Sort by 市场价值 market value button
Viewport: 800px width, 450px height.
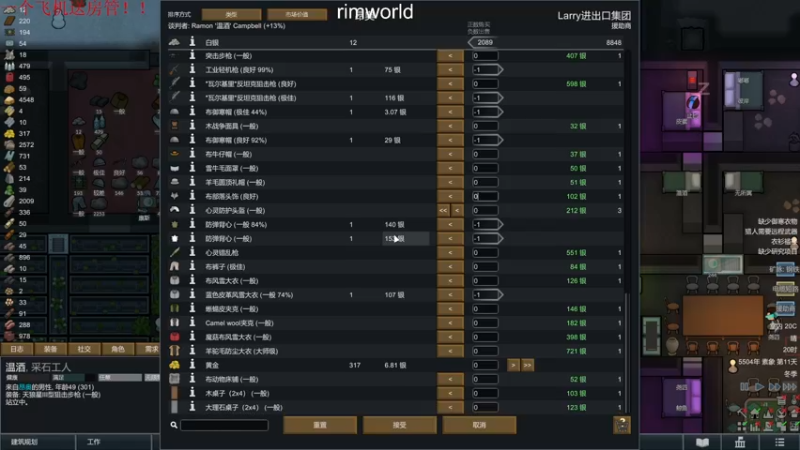click(x=297, y=14)
